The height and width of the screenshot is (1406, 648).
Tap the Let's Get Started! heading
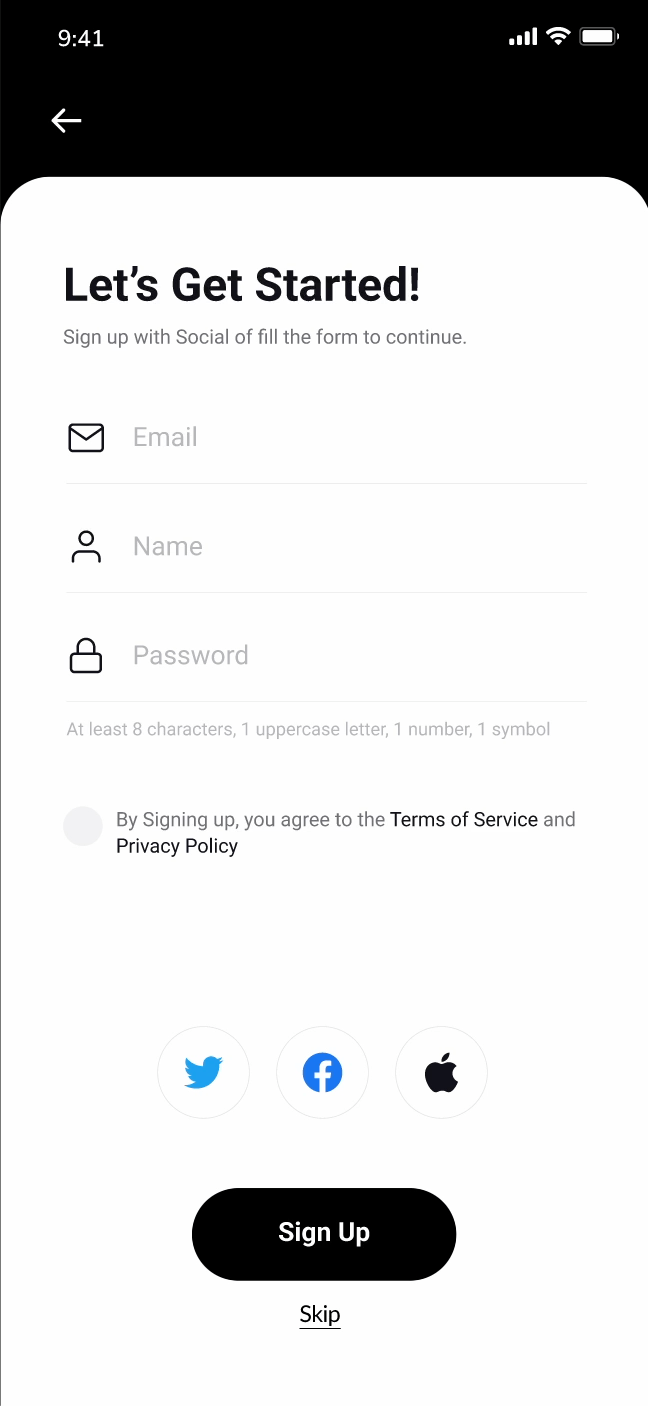point(242,284)
